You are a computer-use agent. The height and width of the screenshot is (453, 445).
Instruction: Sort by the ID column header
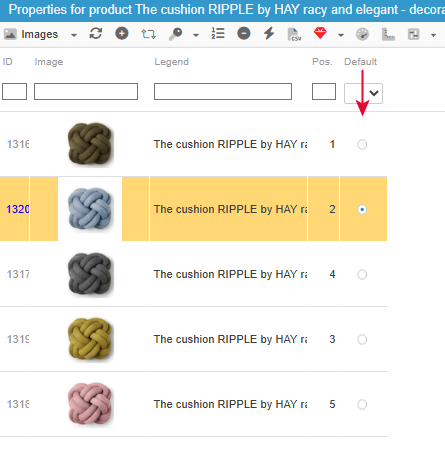click(7, 62)
